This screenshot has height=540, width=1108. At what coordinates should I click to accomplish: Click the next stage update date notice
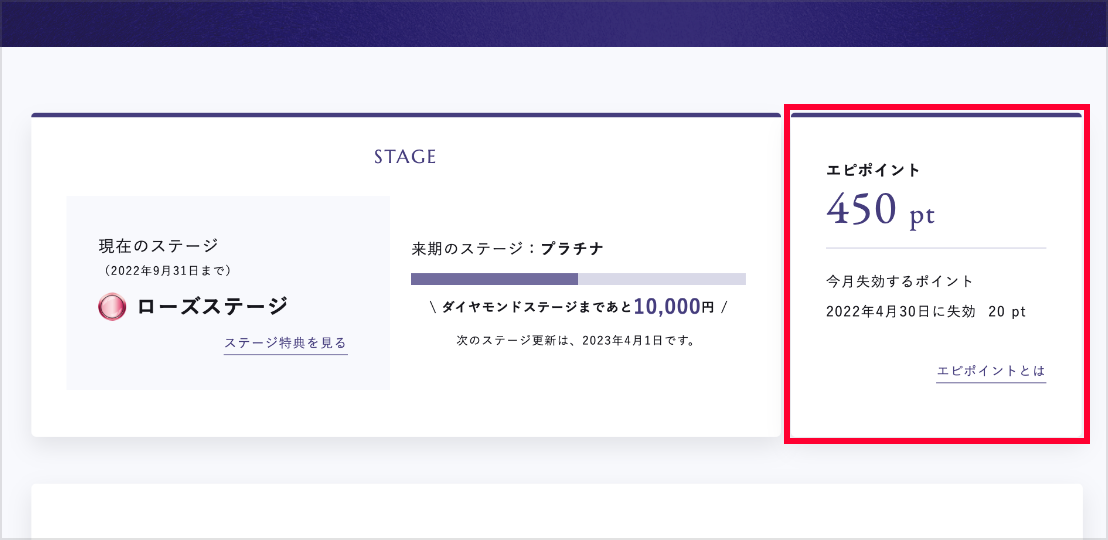(576, 341)
